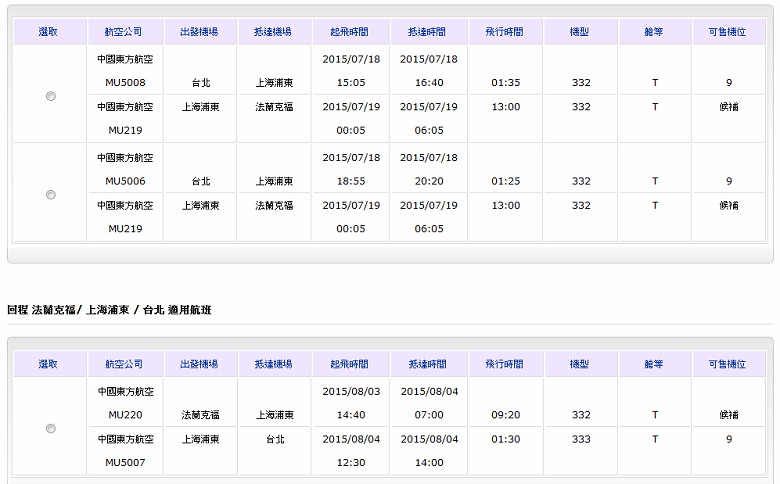Viewport: 780px width, 484px height.
Task: Click the departure time 14:40
Action: pyautogui.click(x=351, y=415)
